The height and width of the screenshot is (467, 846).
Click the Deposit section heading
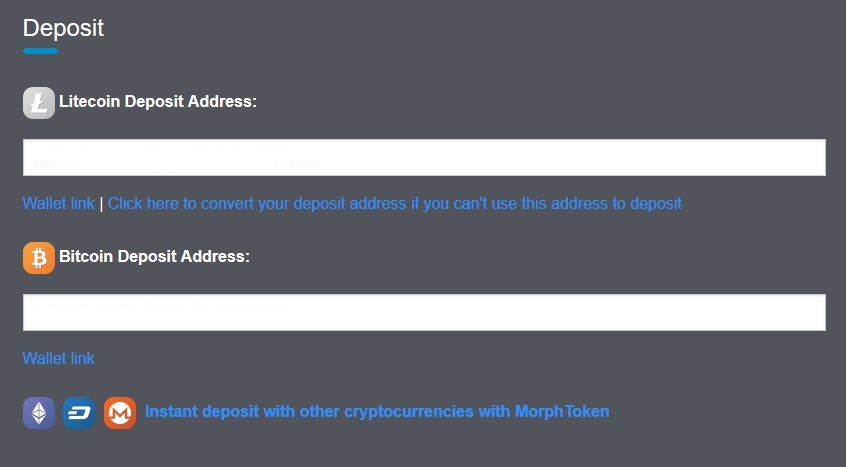(x=63, y=28)
